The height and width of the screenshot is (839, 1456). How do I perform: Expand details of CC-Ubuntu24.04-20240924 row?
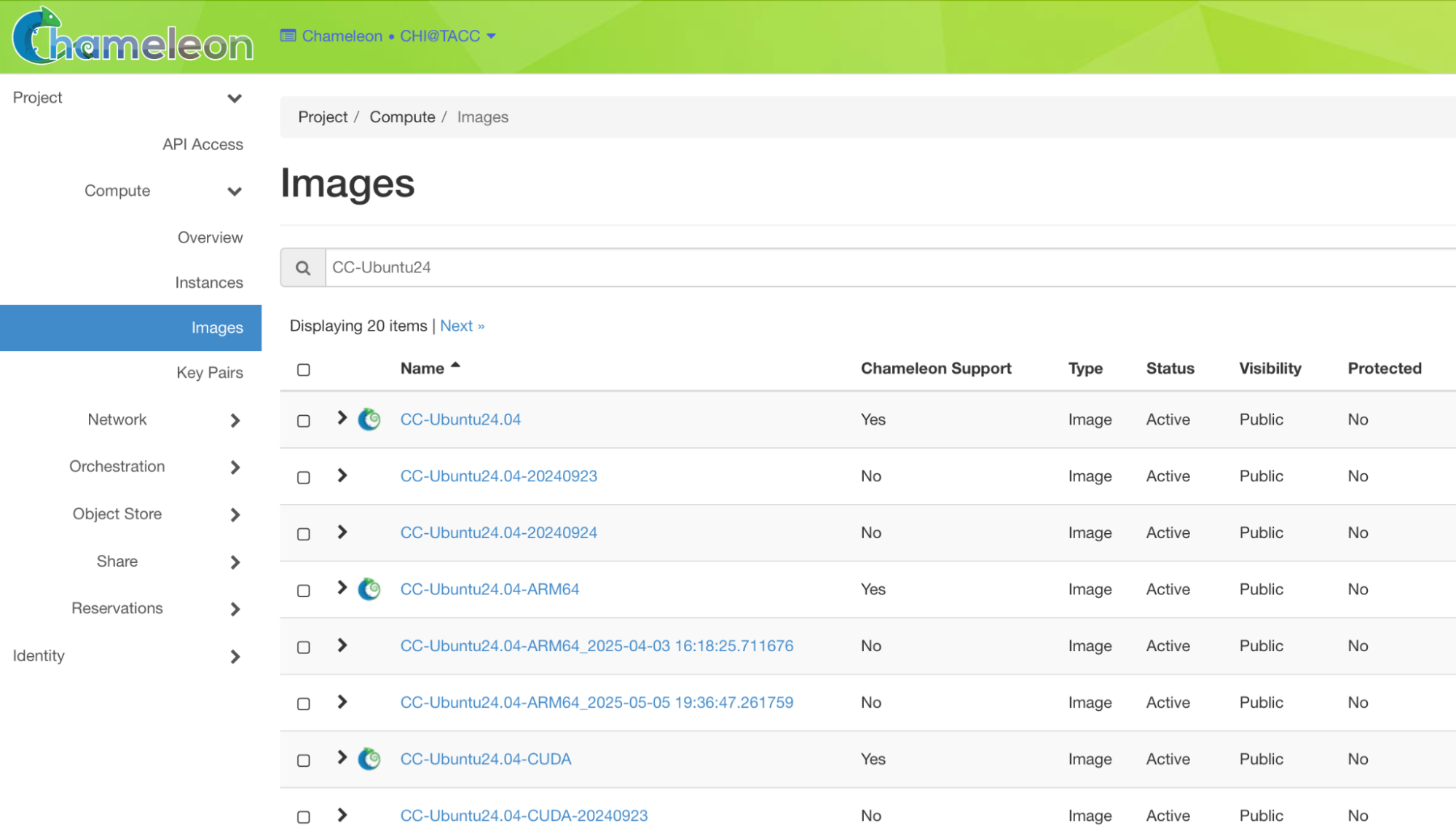342,532
